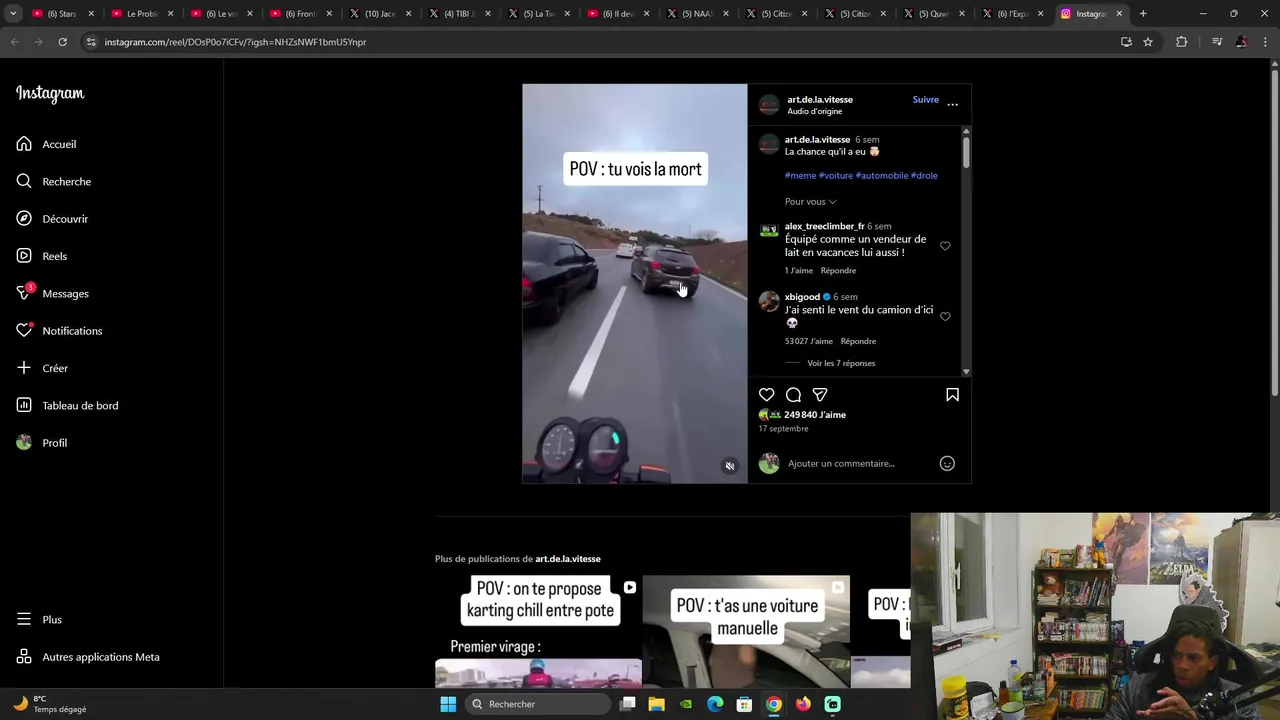Reply to xbigood's comment
Screen dimensions: 1280x720
(x=858, y=341)
